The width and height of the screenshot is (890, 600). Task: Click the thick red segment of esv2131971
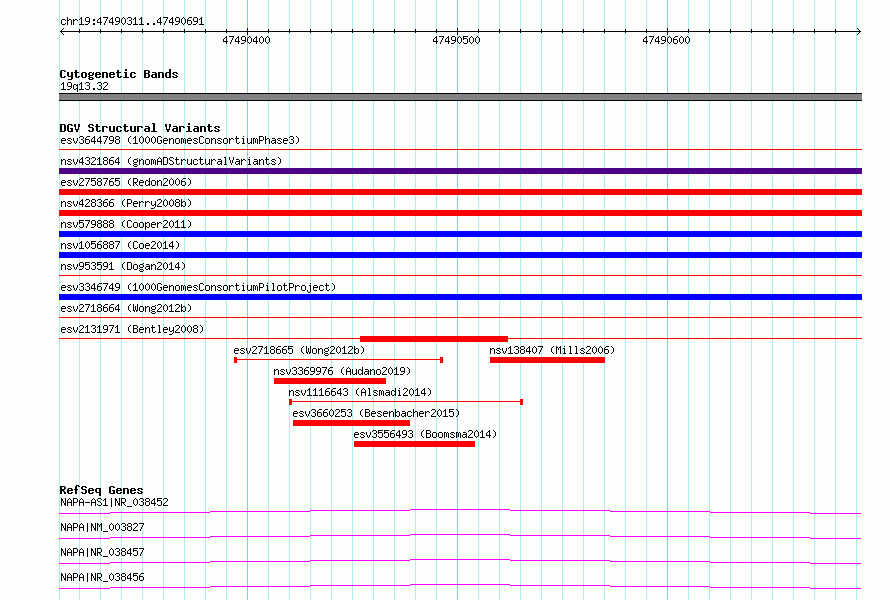[434, 339]
